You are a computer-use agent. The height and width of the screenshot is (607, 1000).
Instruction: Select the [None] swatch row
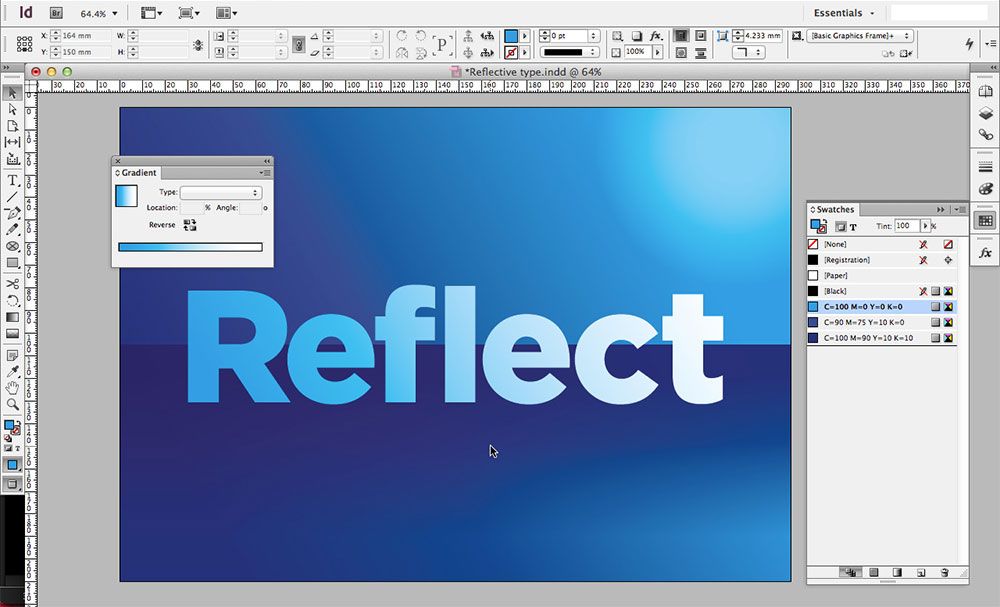point(882,244)
